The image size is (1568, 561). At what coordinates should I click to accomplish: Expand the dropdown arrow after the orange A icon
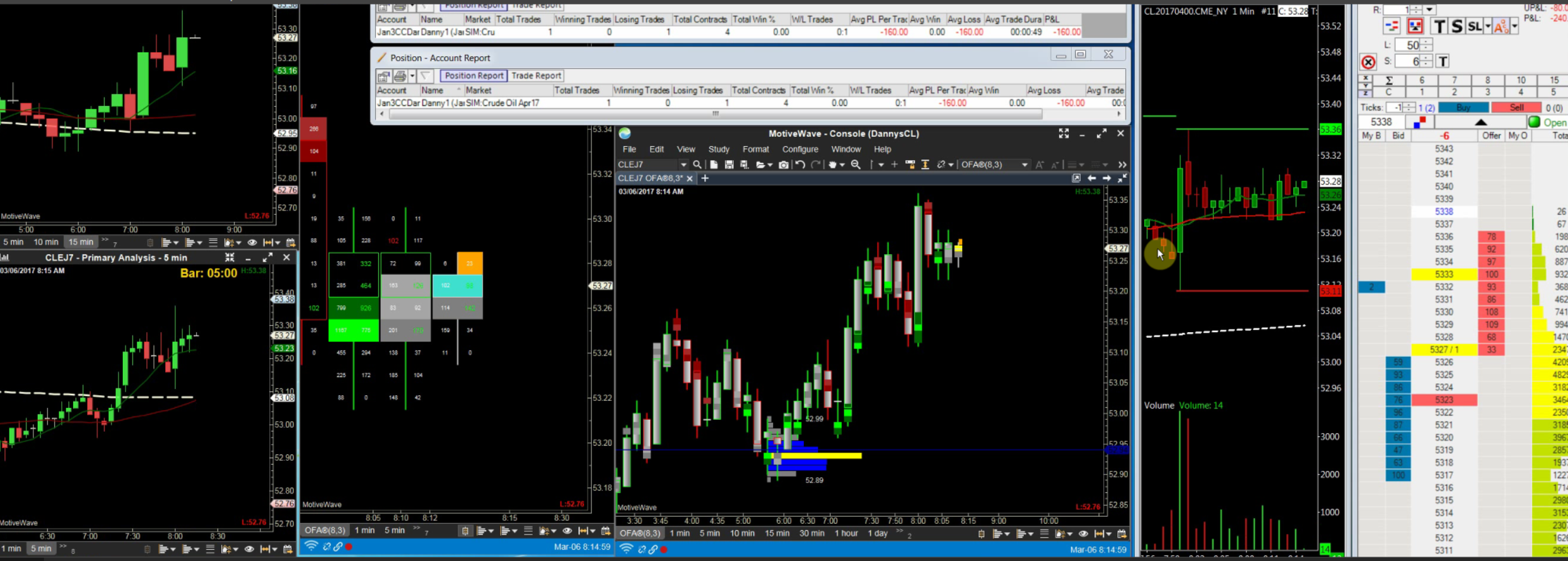coord(1514,26)
